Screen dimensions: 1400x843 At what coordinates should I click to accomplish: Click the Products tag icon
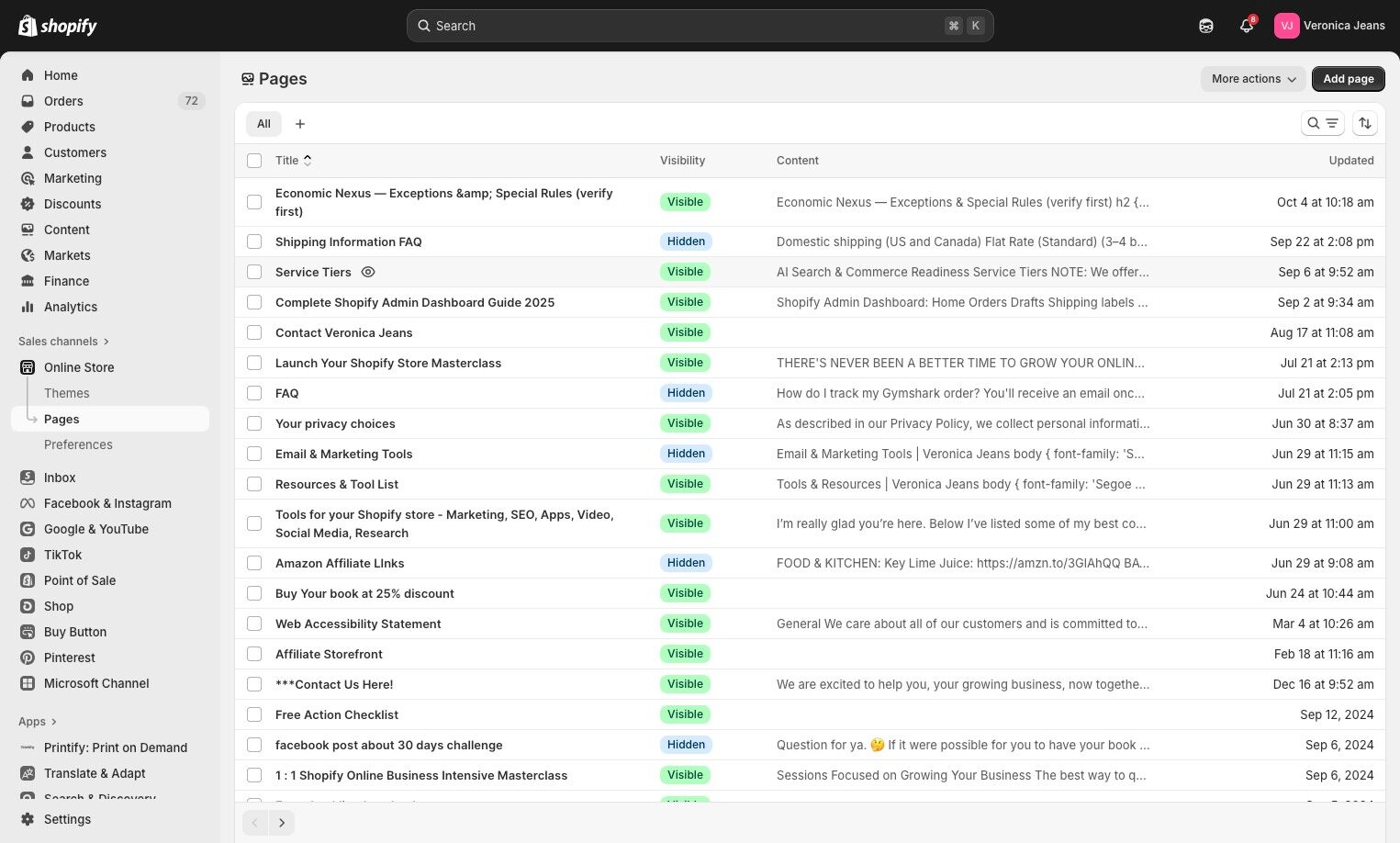28,127
